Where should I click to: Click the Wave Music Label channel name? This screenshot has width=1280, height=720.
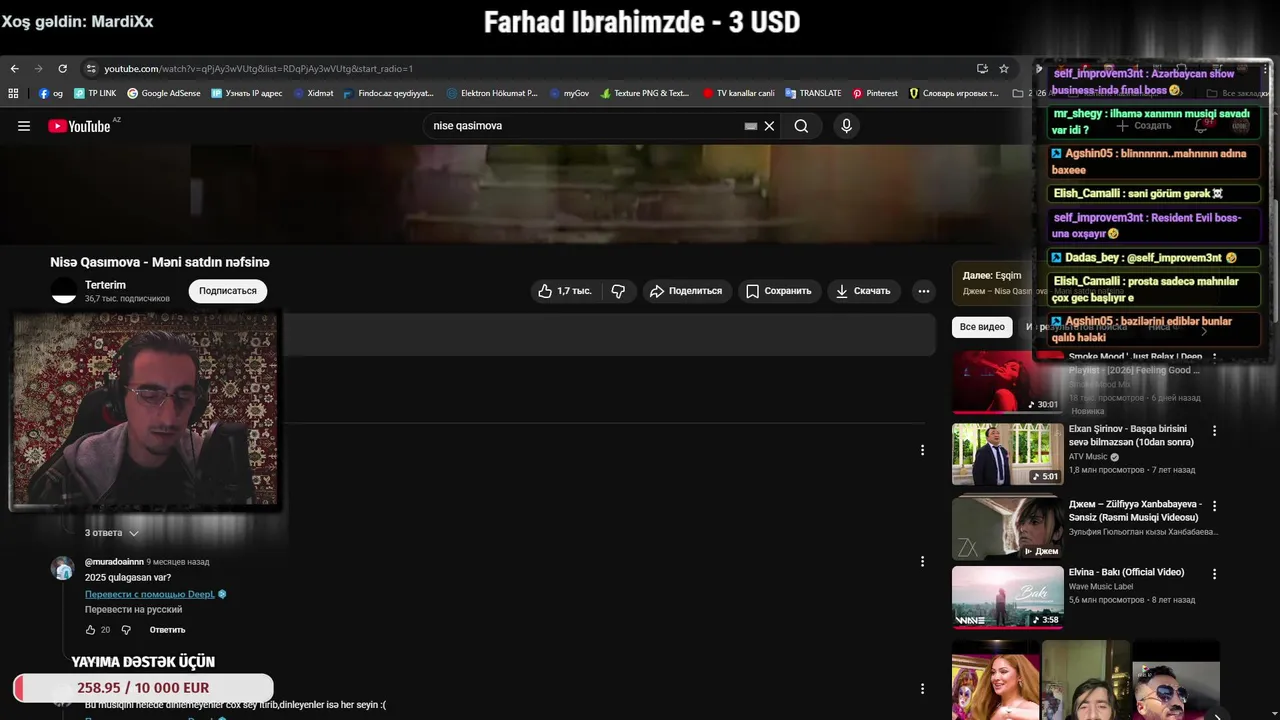tap(1101, 586)
